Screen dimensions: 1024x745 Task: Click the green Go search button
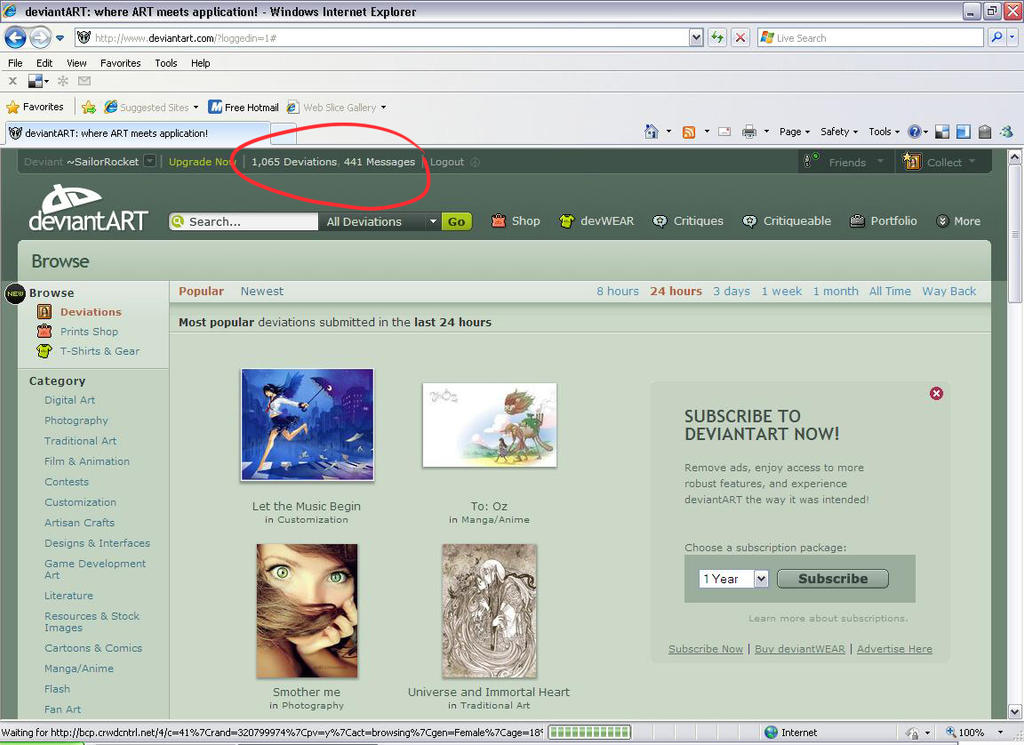[x=456, y=221]
